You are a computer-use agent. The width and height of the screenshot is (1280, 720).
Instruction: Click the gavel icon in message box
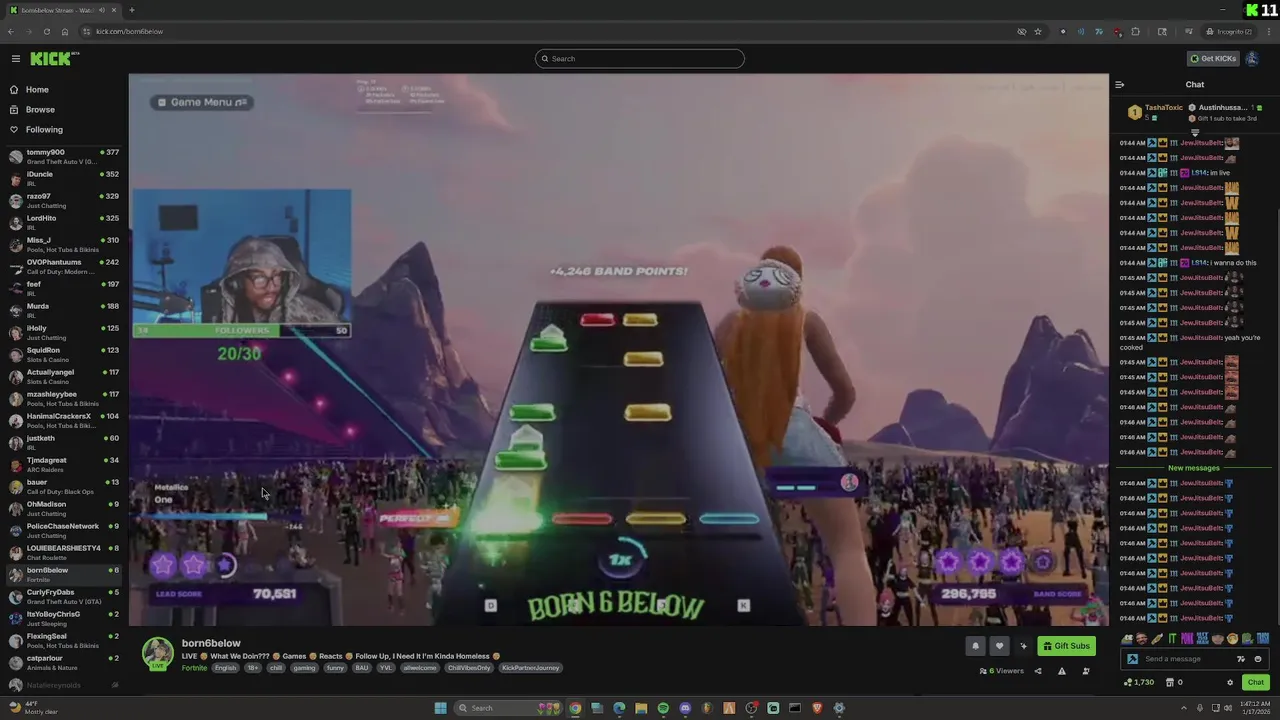(1132, 659)
